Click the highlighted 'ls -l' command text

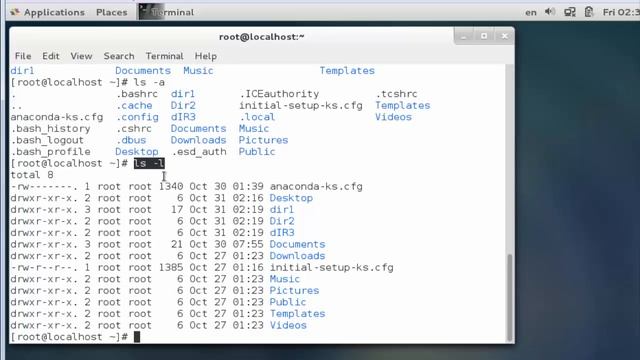[149, 163]
